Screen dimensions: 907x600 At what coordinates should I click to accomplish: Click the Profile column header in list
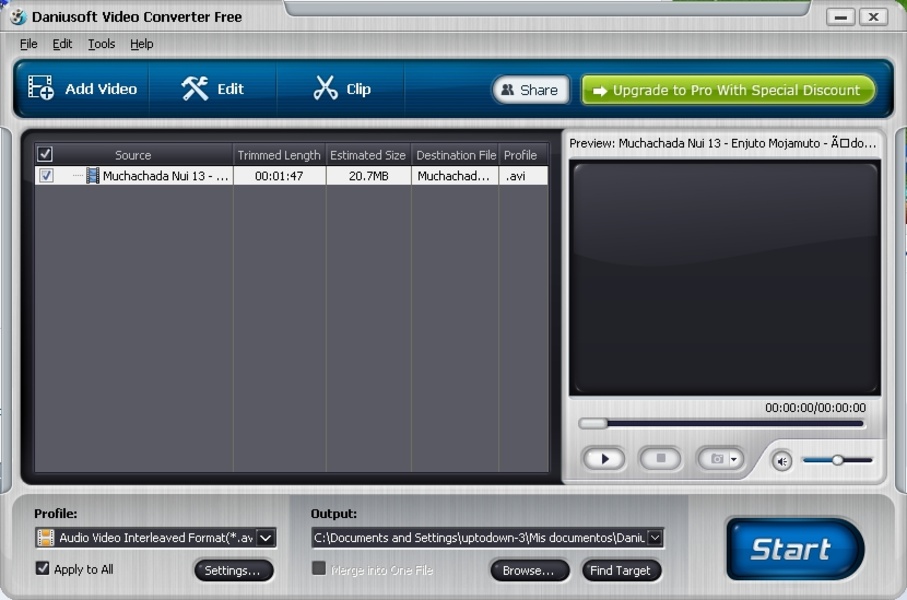pos(522,155)
